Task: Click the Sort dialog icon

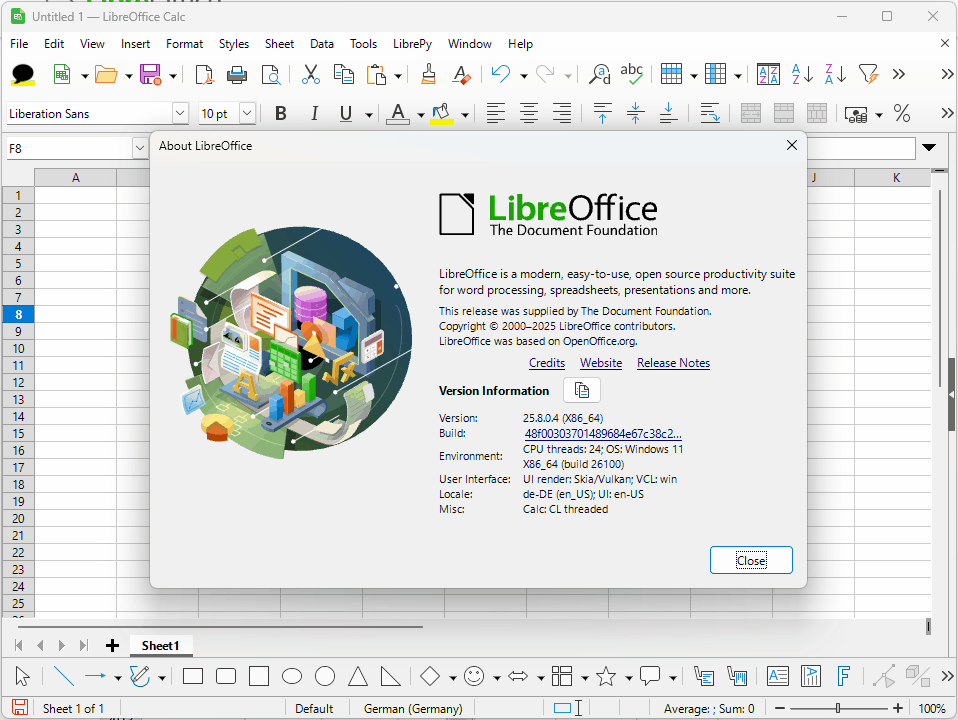Action: [768, 75]
